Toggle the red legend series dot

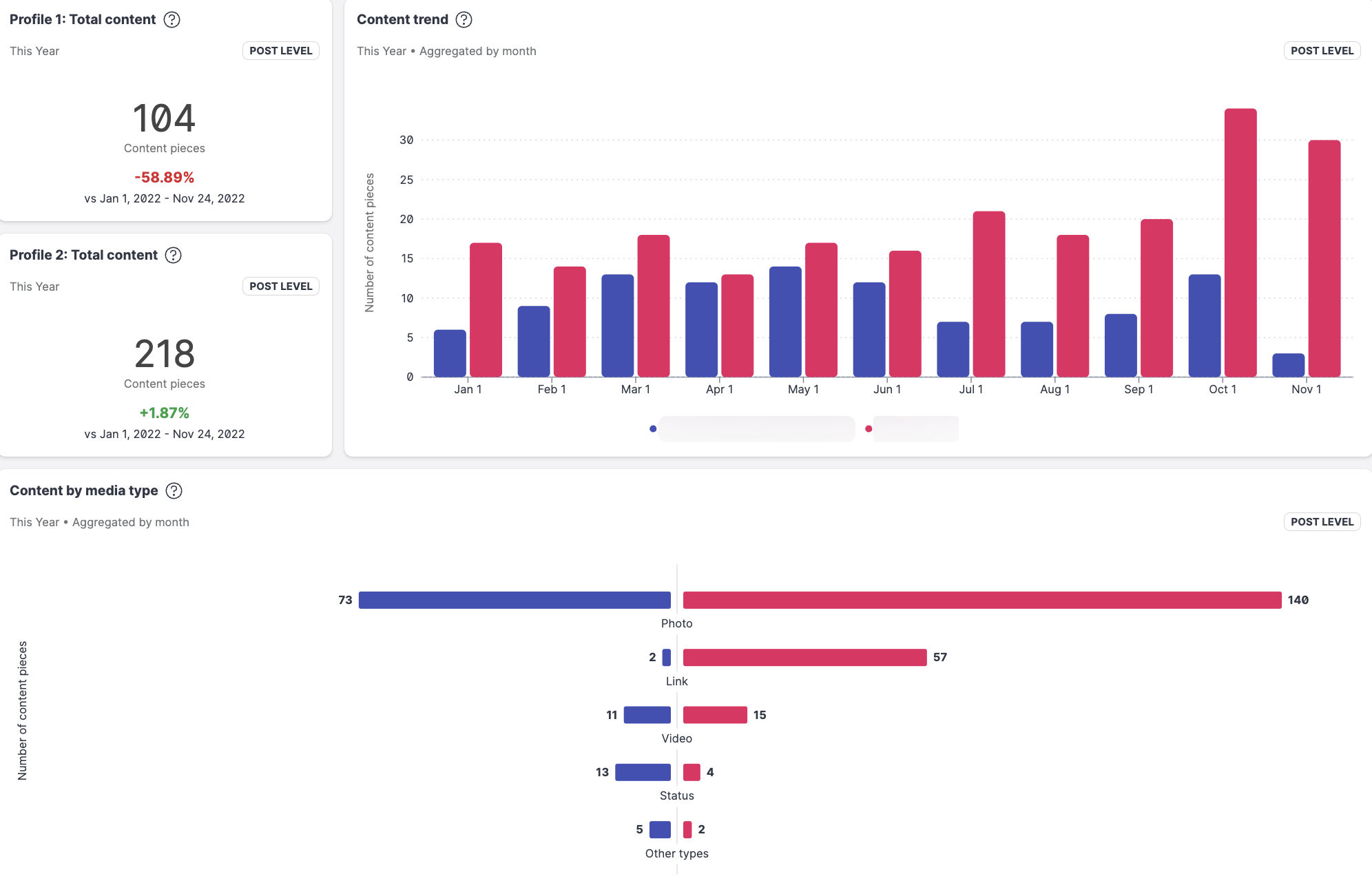click(x=869, y=429)
